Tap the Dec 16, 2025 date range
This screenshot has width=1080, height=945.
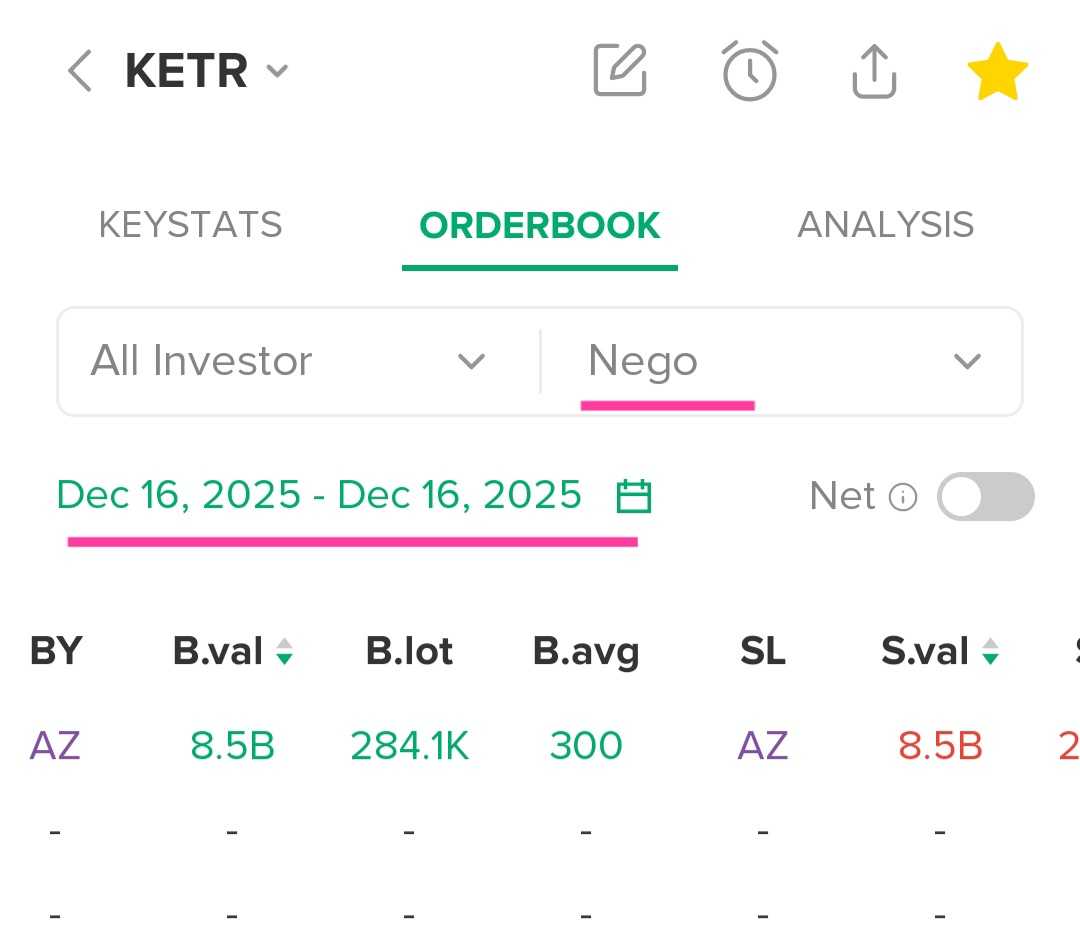click(319, 496)
